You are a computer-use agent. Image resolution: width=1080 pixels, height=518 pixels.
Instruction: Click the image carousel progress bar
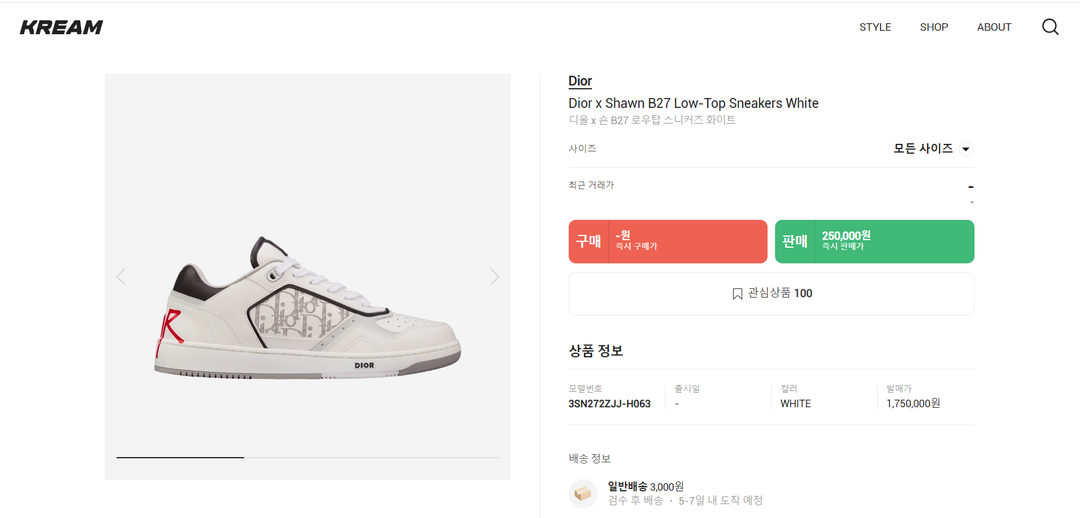point(307,457)
